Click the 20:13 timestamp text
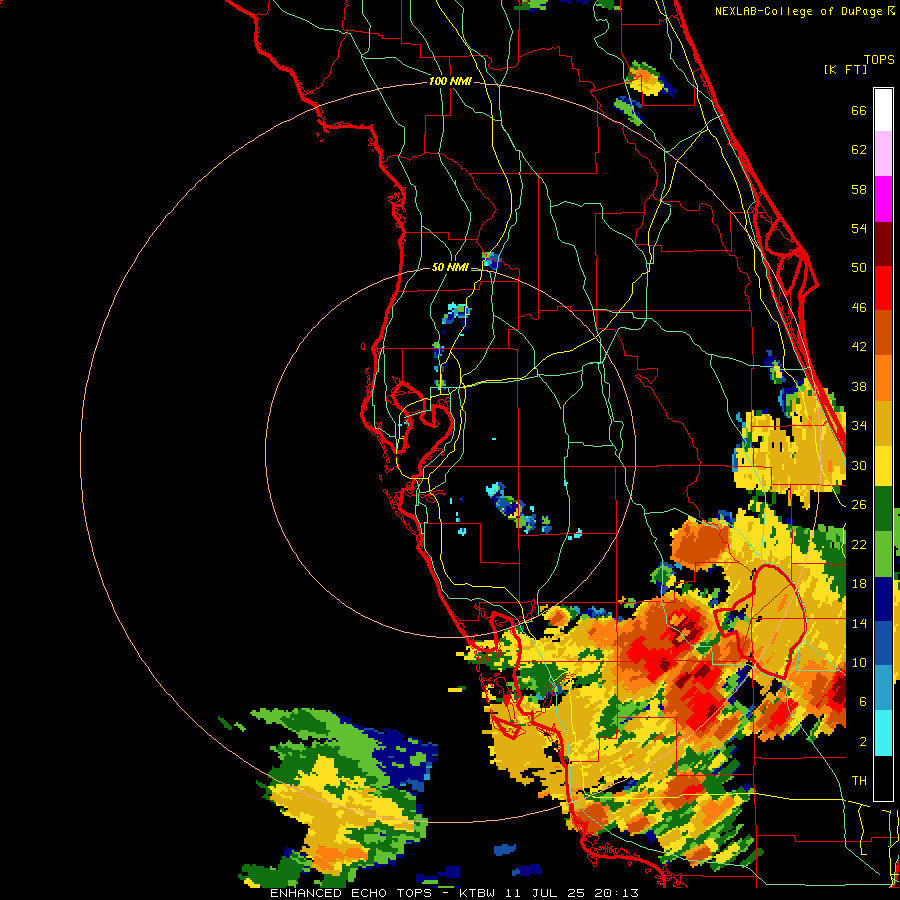Image resolution: width=900 pixels, height=900 pixels. 619,893
